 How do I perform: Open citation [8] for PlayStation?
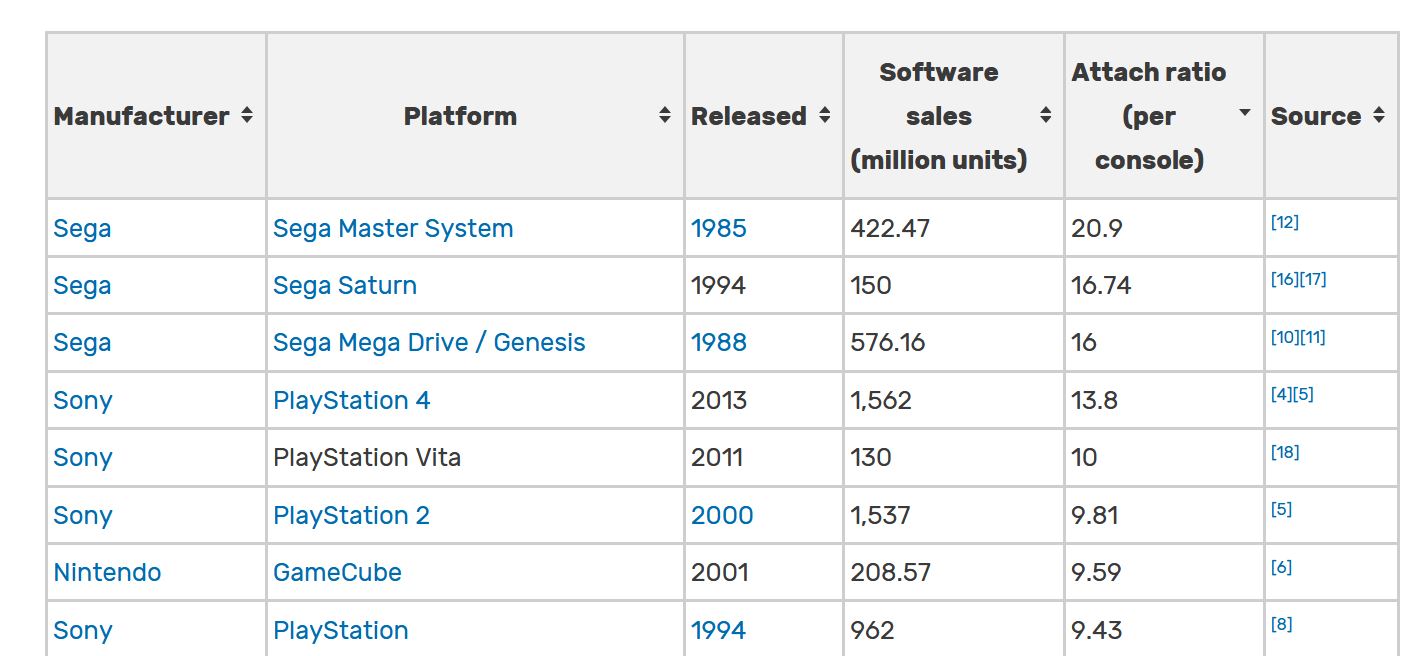pyautogui.click(x=1281, y=624)
